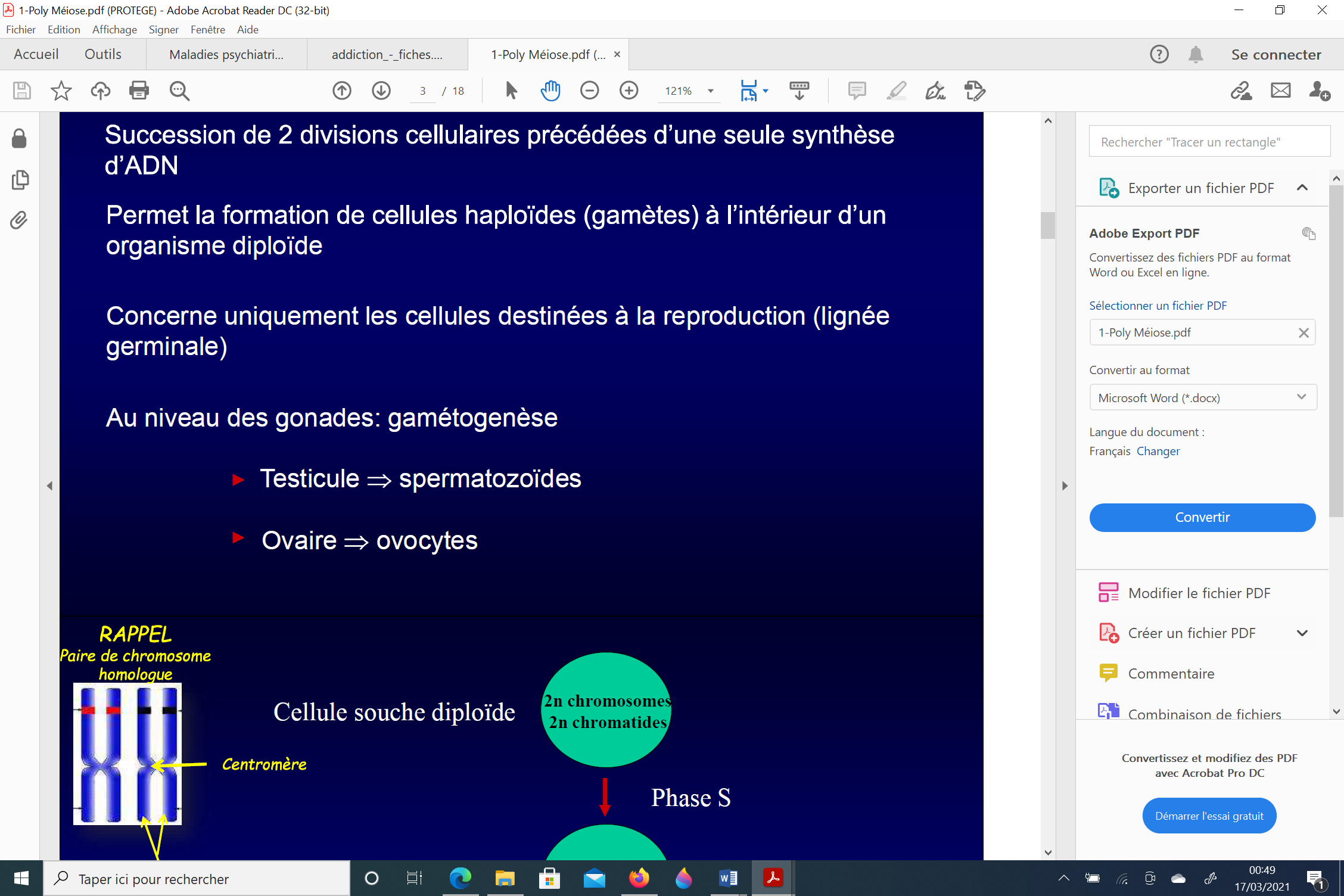The width and height of the screenshot is (1344, 896).
Task: Click the zoom out minus icon
Action: 589,91
